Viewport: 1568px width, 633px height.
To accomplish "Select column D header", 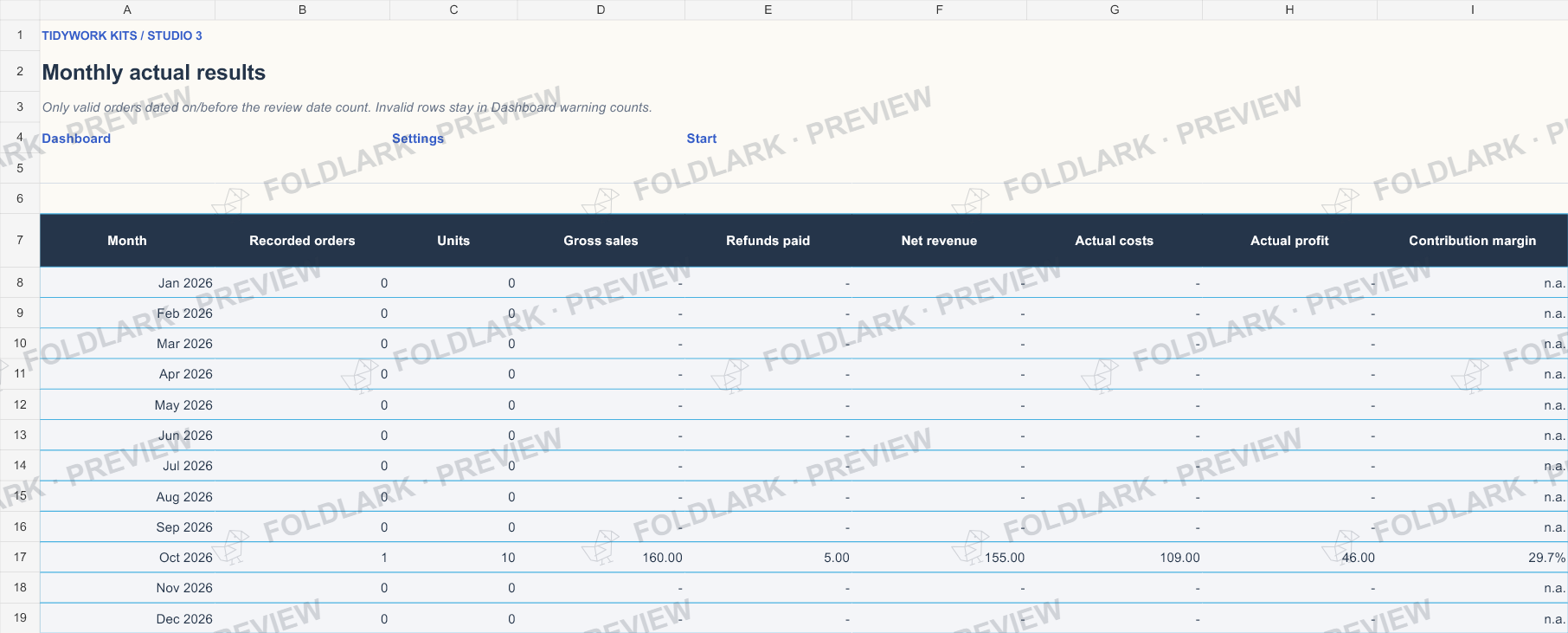I will click(601, 10).
